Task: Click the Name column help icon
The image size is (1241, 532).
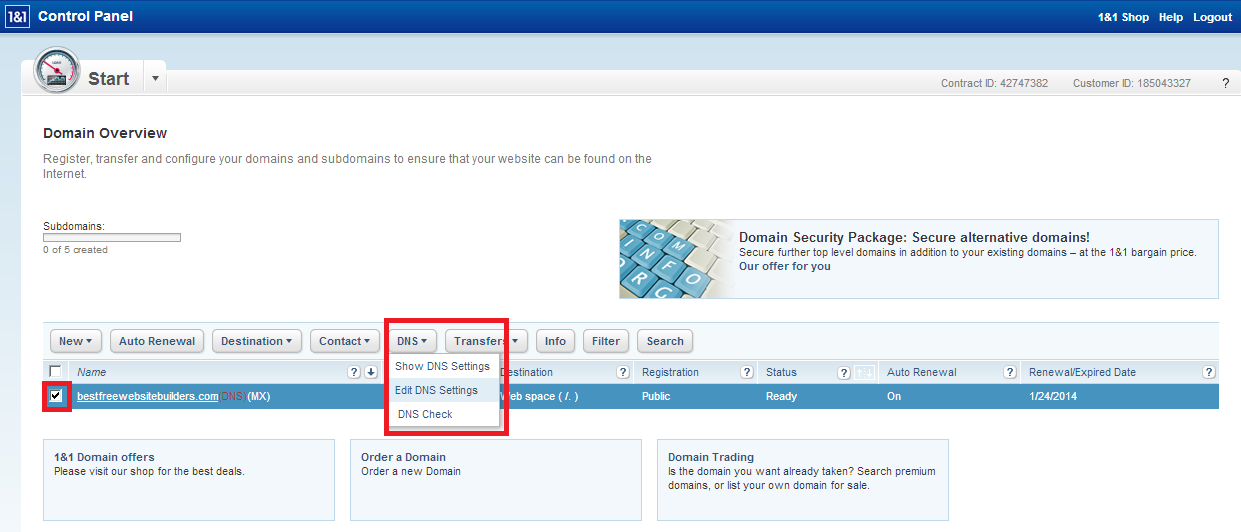Action: [x=353, y=372]
